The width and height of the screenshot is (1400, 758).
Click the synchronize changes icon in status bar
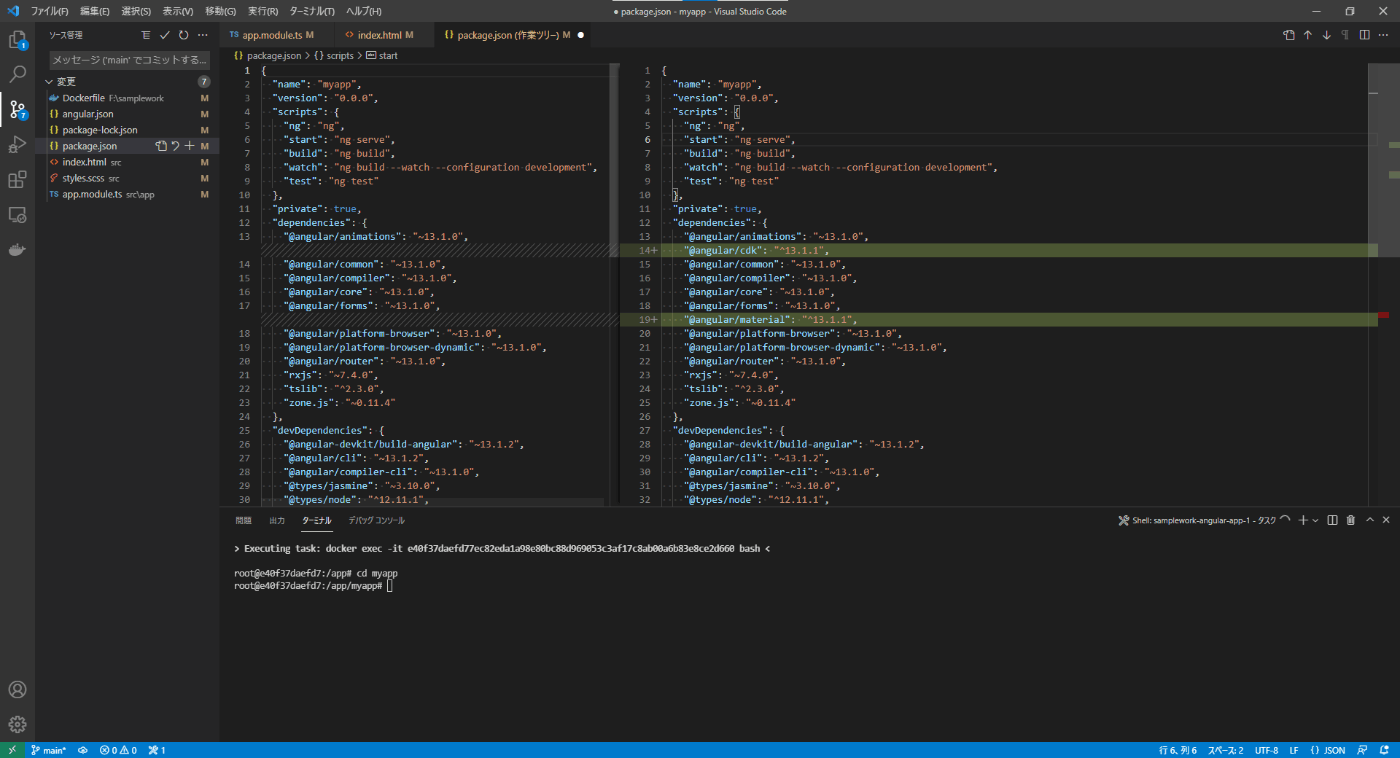83,750
